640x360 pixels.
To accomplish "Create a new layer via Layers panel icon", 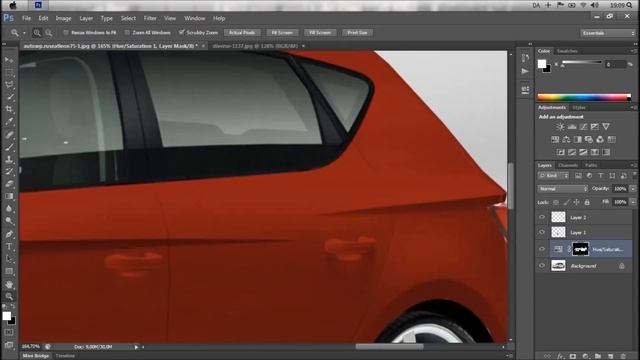I will click(611, 356).
